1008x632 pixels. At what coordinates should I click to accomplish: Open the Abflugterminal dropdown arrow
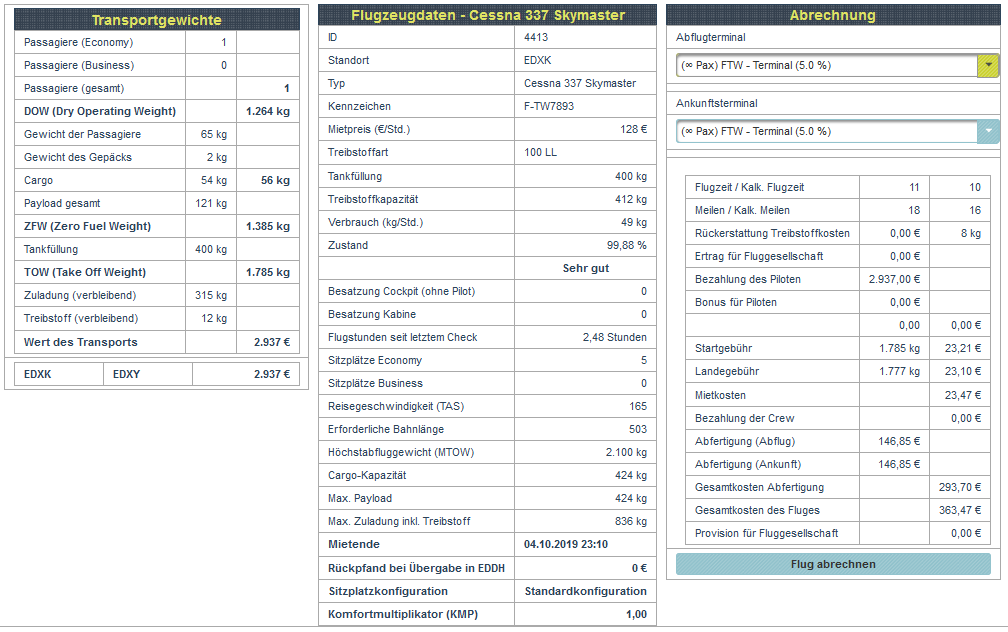coord(988,66)
